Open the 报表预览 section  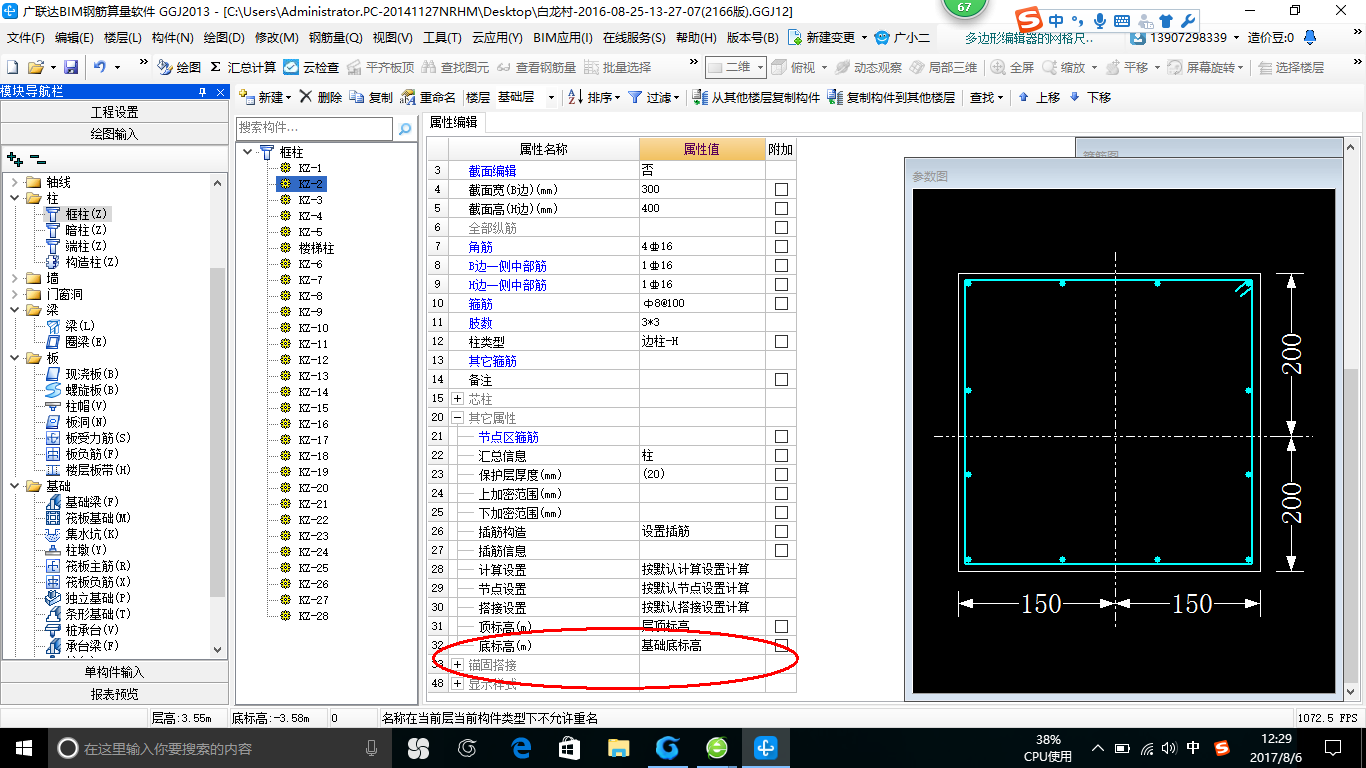(x=115, y=694)
